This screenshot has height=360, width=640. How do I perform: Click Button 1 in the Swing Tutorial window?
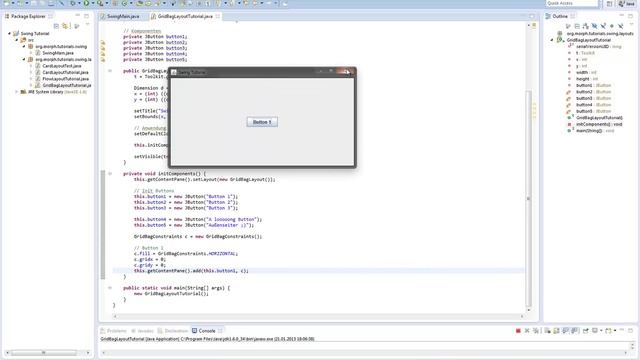262,122
